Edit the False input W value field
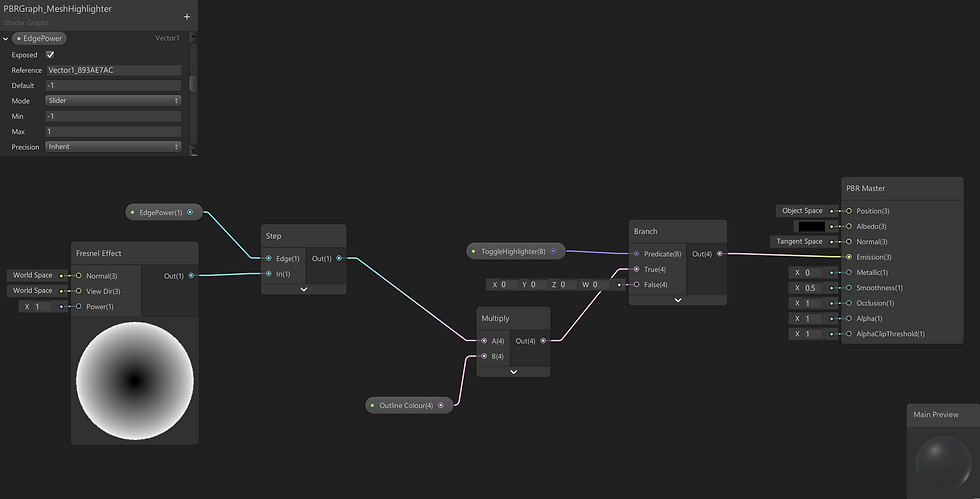 click(599, 285)
